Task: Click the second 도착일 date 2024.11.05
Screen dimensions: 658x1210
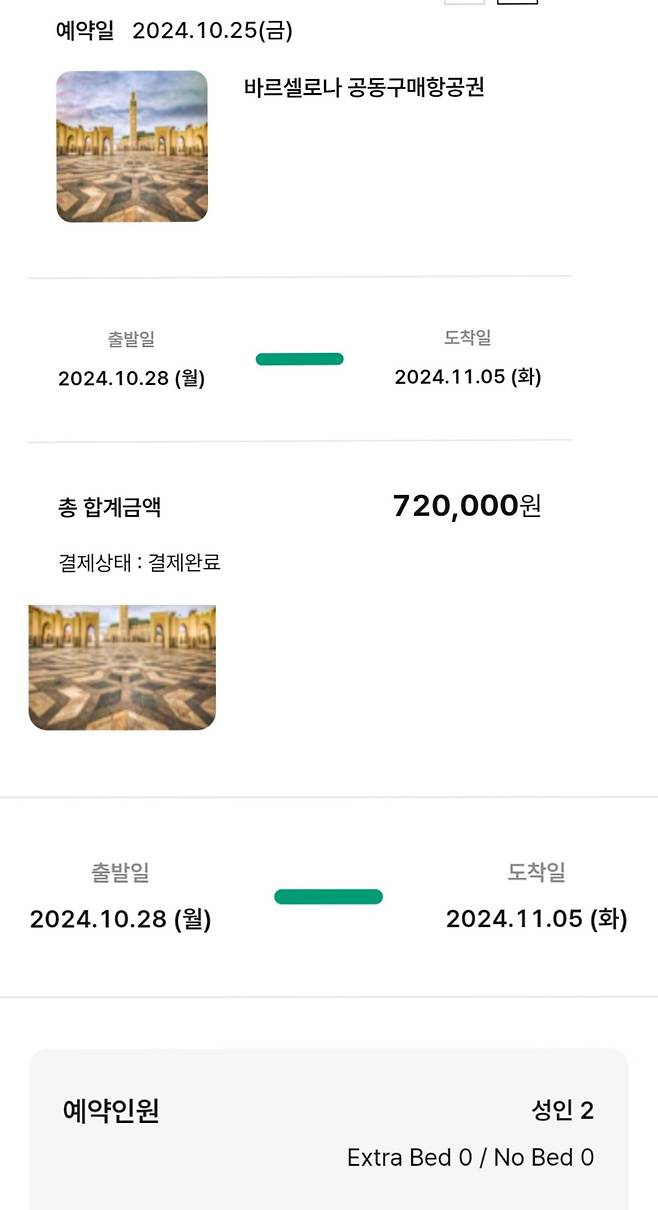Action: click(535, 918)
